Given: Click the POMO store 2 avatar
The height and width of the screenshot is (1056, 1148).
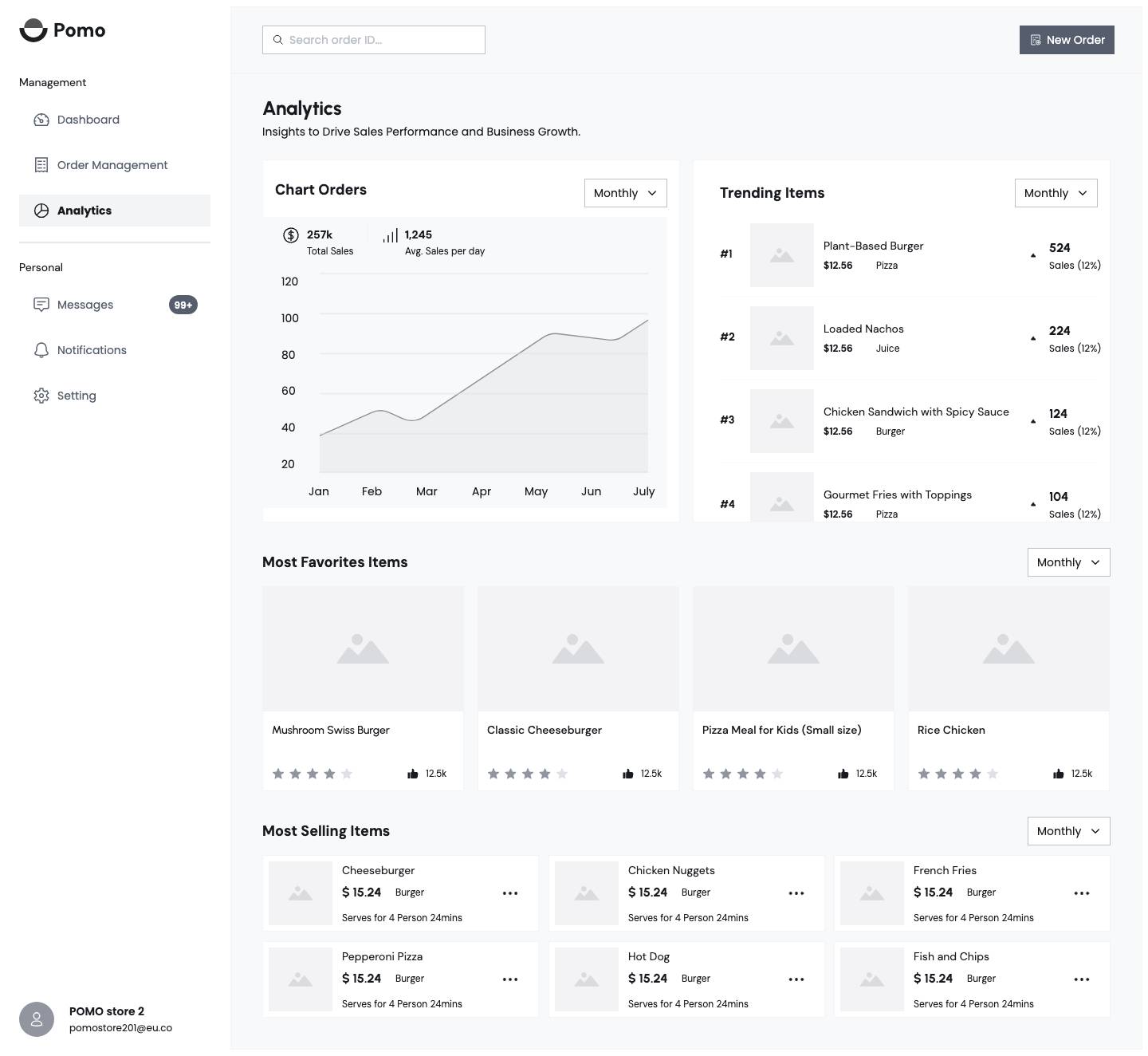Looking at the screenshot, I should coord(37,1019).
